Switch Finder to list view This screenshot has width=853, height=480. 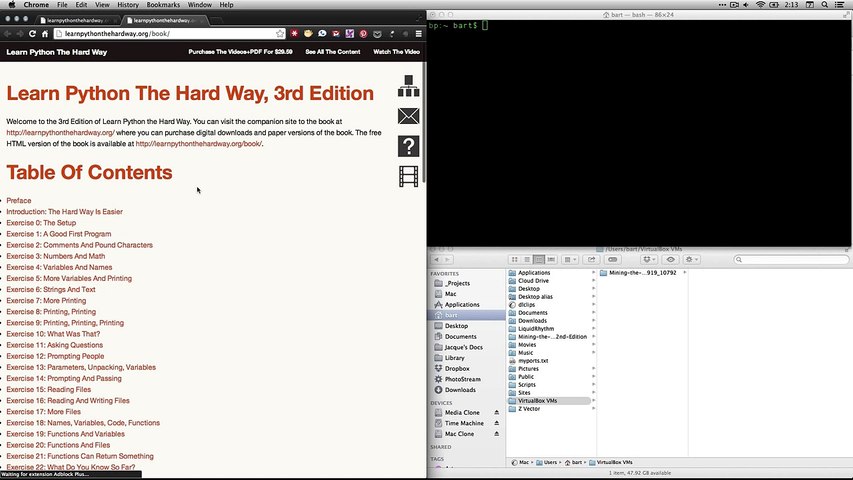527,260
